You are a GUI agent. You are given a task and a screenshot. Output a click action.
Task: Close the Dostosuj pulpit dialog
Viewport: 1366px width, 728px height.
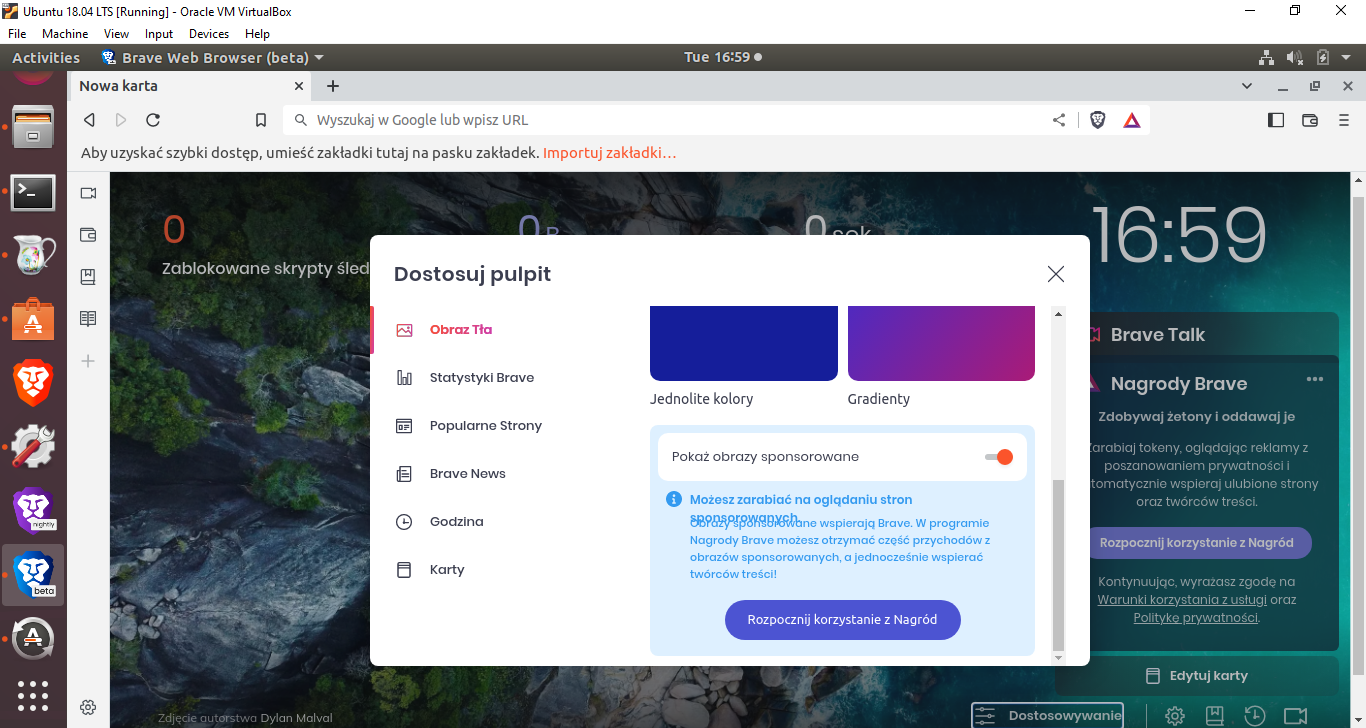(x=1056, y=274)
